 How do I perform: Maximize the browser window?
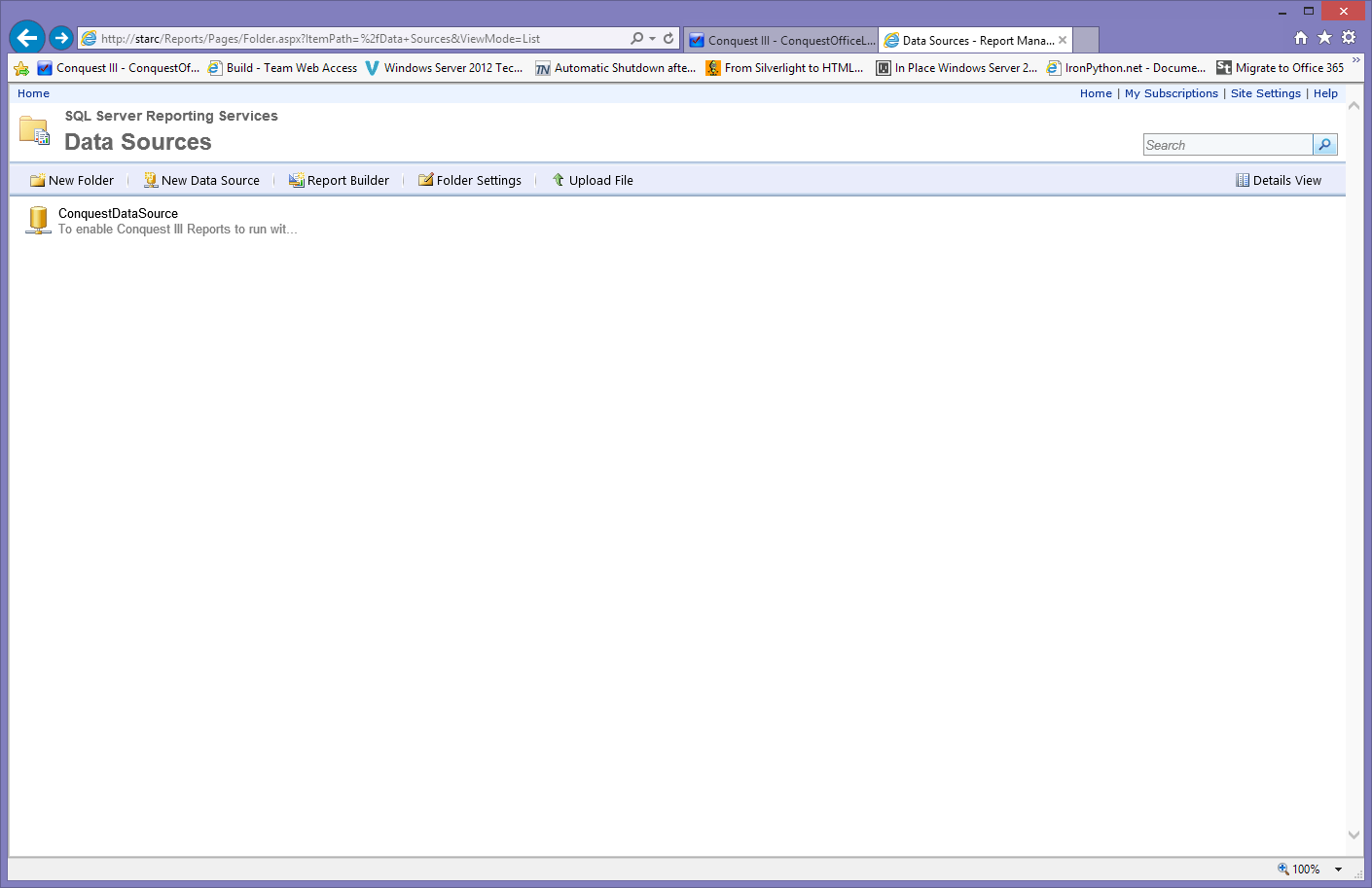[1309, 12]
